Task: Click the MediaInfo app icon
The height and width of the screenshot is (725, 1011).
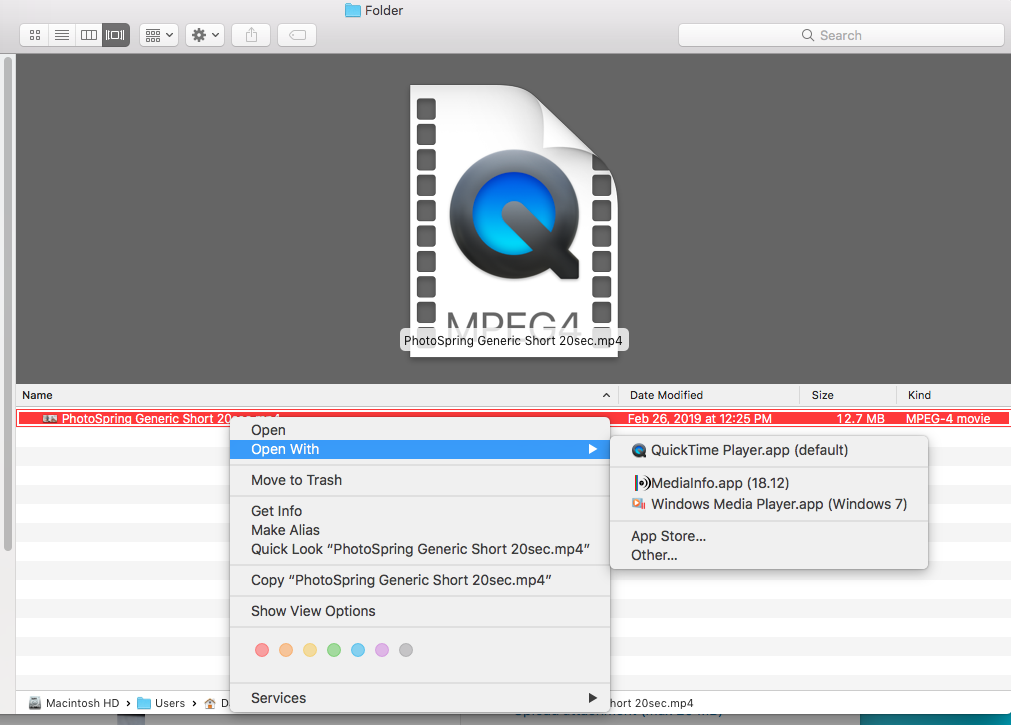Action: (642, 483)
